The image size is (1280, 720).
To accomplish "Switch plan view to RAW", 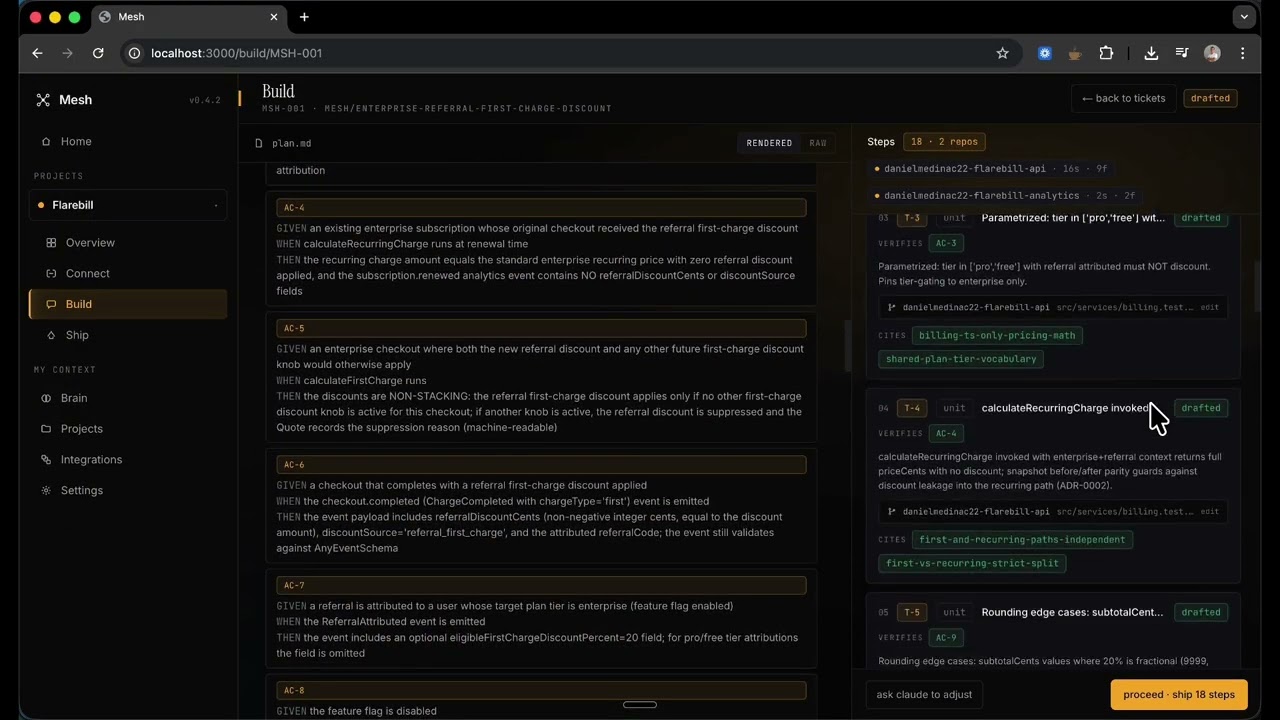I will [818, 143].
